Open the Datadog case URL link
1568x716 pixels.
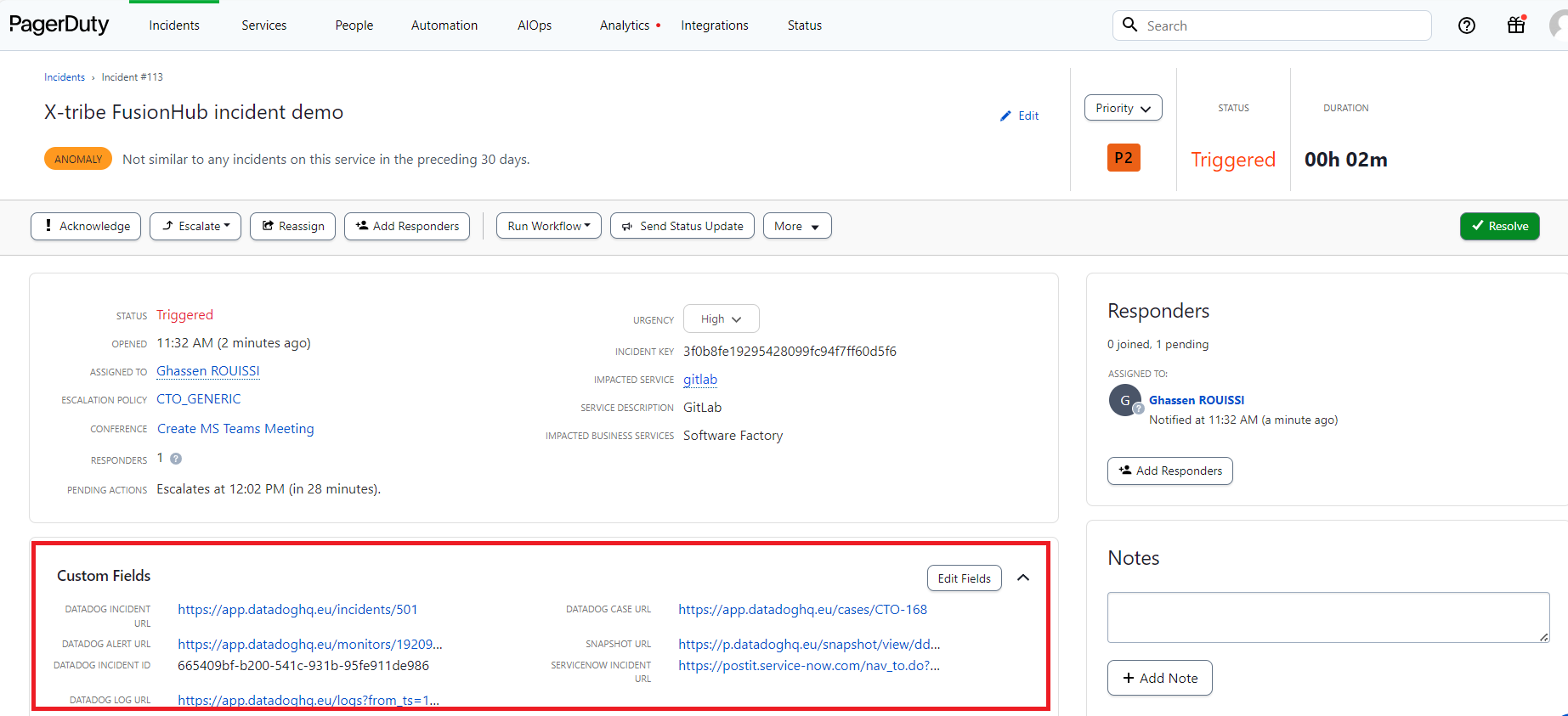(802, 610)
